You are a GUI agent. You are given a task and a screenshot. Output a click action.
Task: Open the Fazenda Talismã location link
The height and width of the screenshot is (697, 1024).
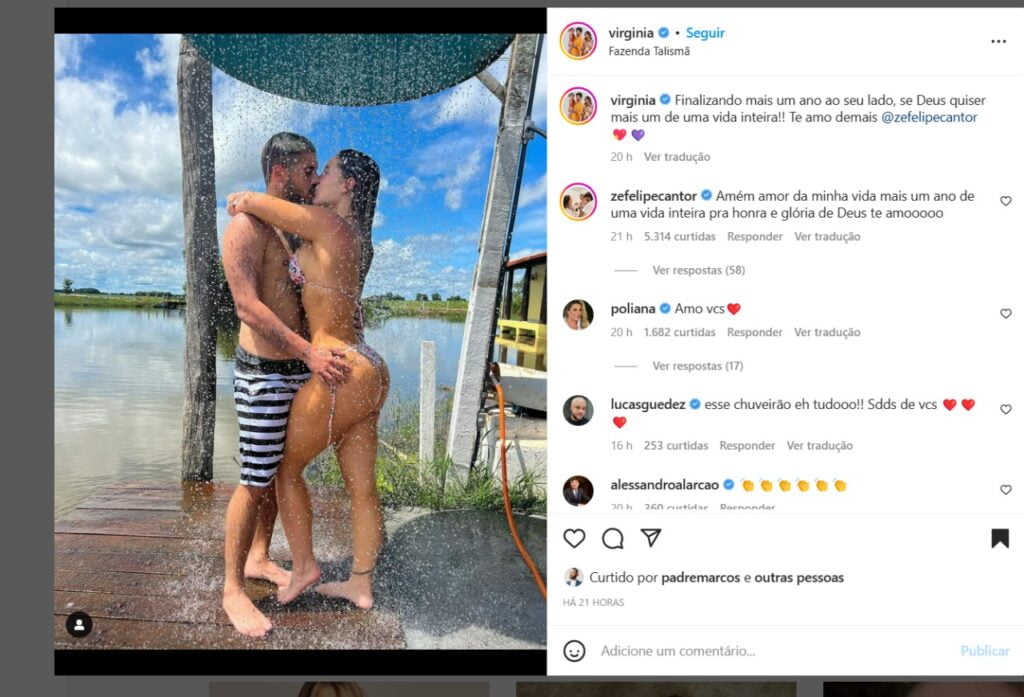pyautogui.click(x=648, y=51)
